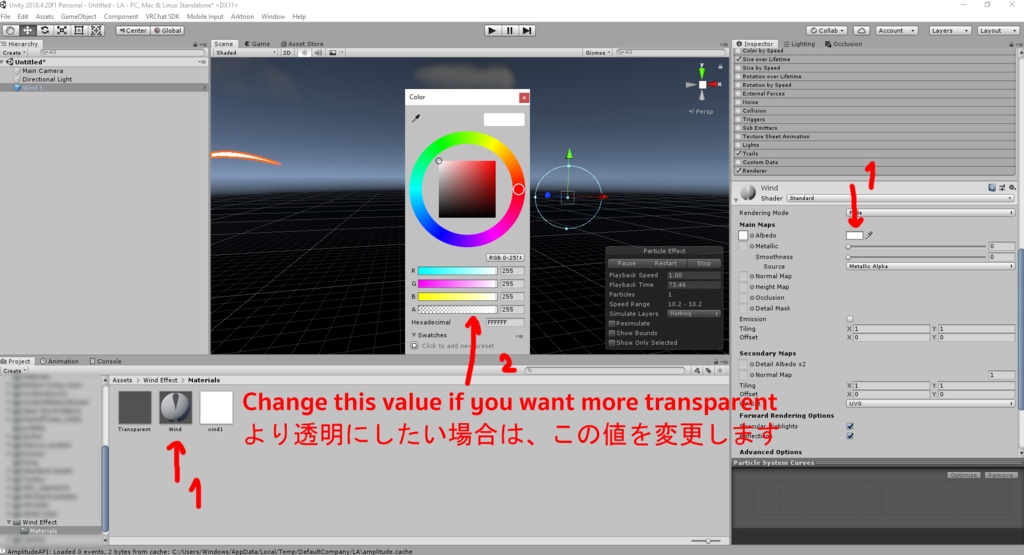Screen dimensions: 1024x555
Task: Open the Layers dropdown
Action: (x=948, y=30)
